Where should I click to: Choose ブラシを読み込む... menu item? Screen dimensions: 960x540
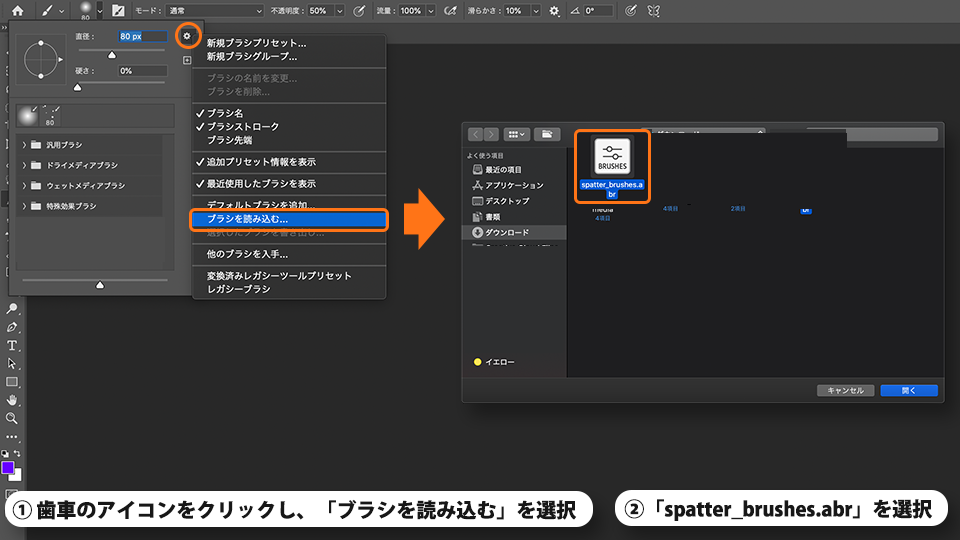click(289, 219)
